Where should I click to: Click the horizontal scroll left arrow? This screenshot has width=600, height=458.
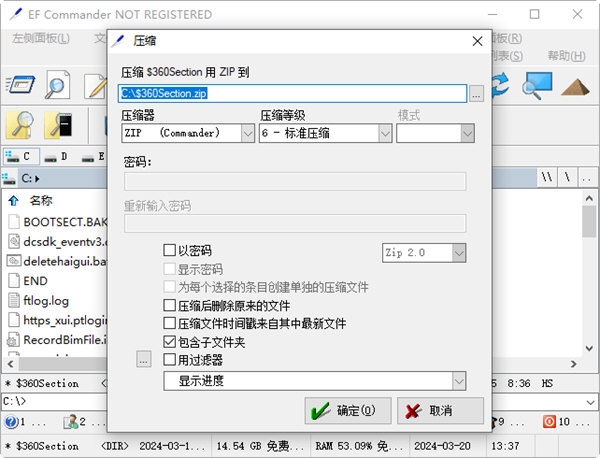tap(10, 364)
